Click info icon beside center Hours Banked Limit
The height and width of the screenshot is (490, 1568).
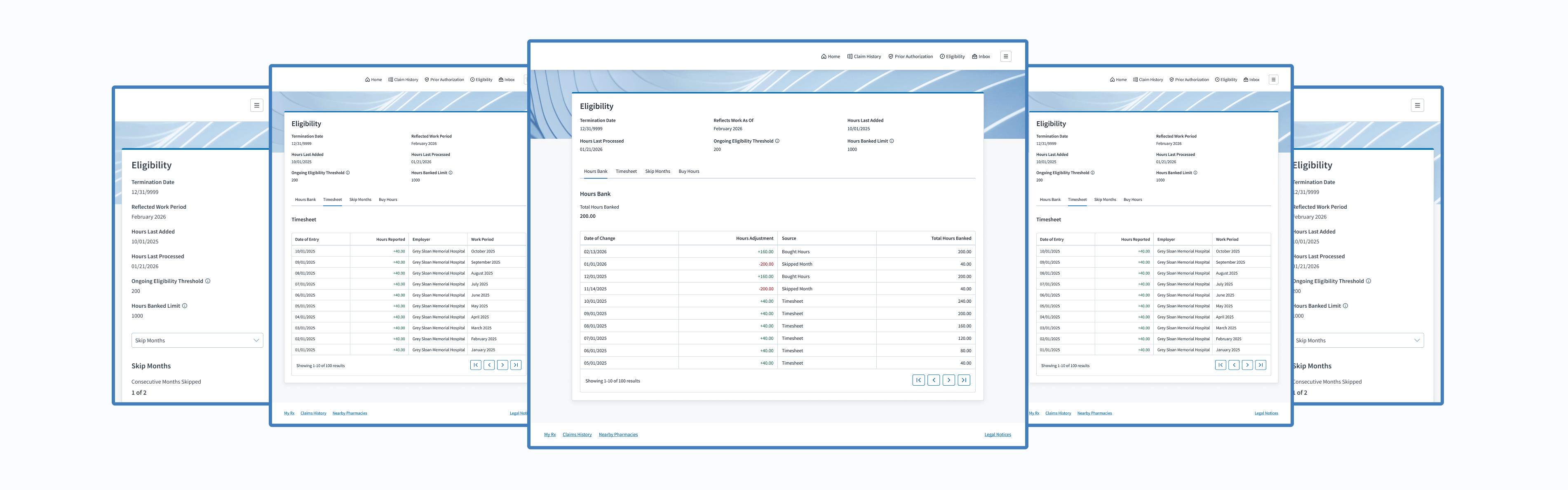[x=892, y=141]
